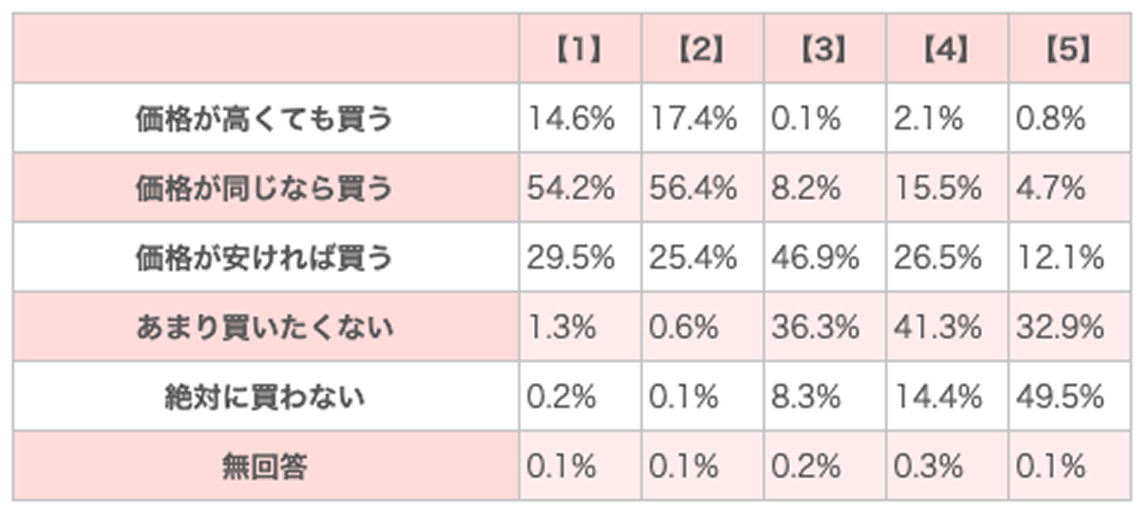Select the あまり買いたくない row label
The image size is (1144, 511).
point(264,327)
